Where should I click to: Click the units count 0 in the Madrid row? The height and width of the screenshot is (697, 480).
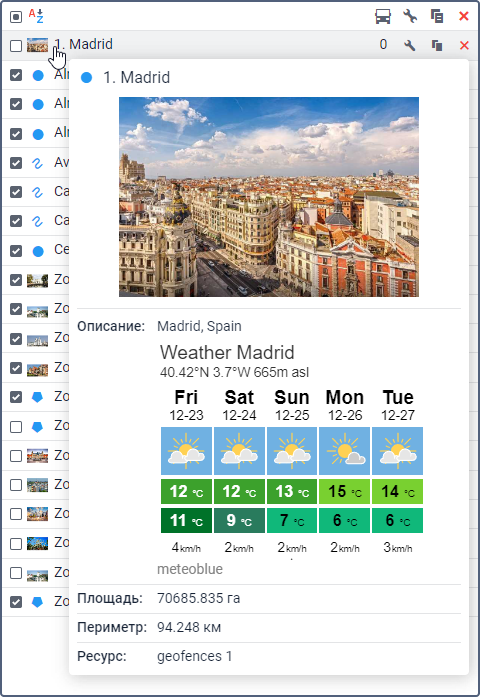coord(383,44)
